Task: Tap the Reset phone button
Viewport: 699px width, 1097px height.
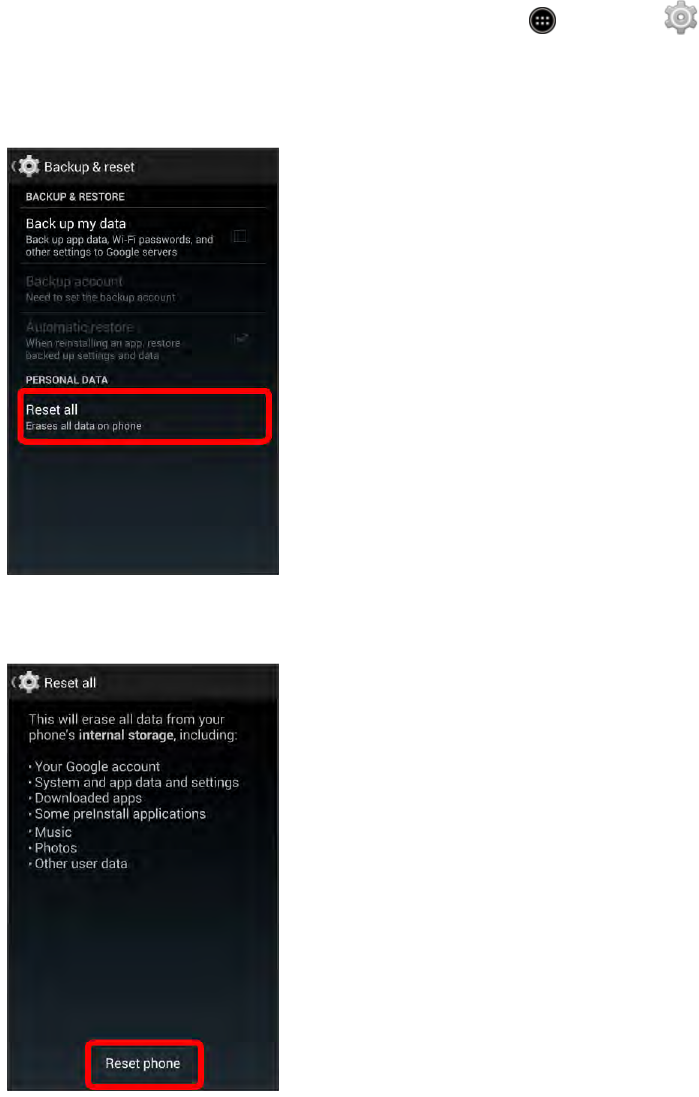Action: [143, 1063]
